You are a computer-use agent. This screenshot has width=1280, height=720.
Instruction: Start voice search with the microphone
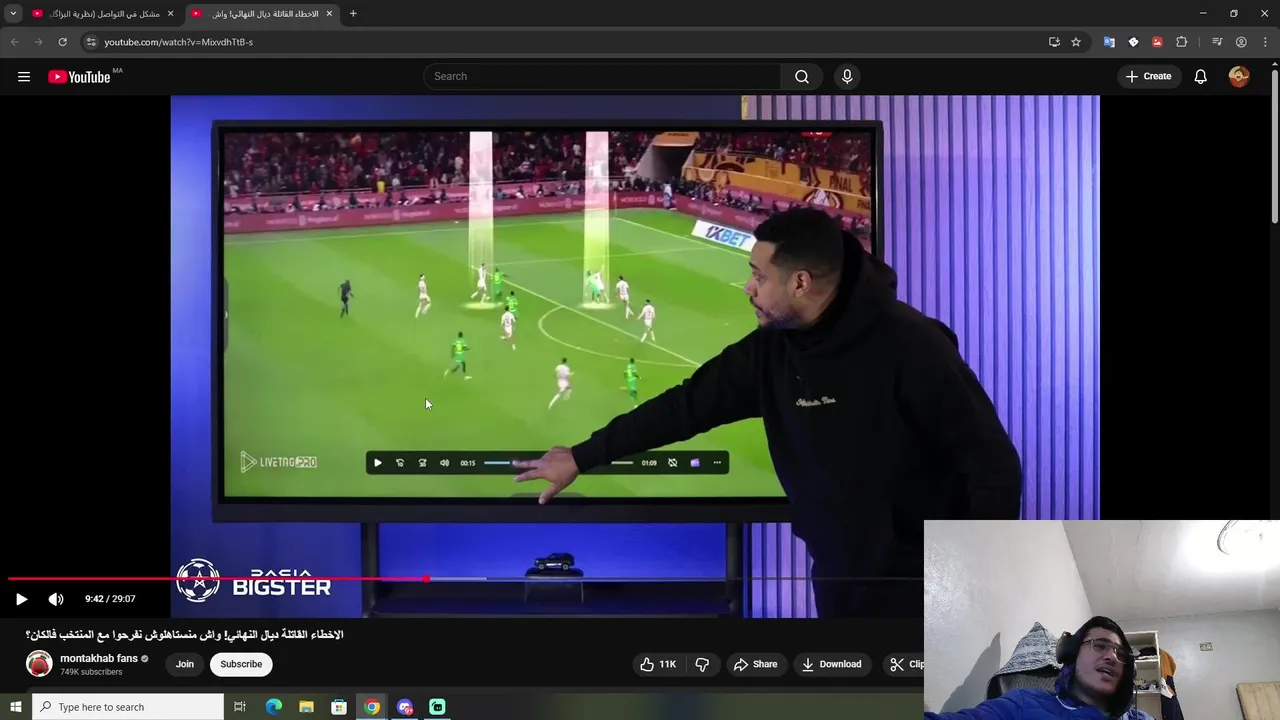tap(847, 76)
